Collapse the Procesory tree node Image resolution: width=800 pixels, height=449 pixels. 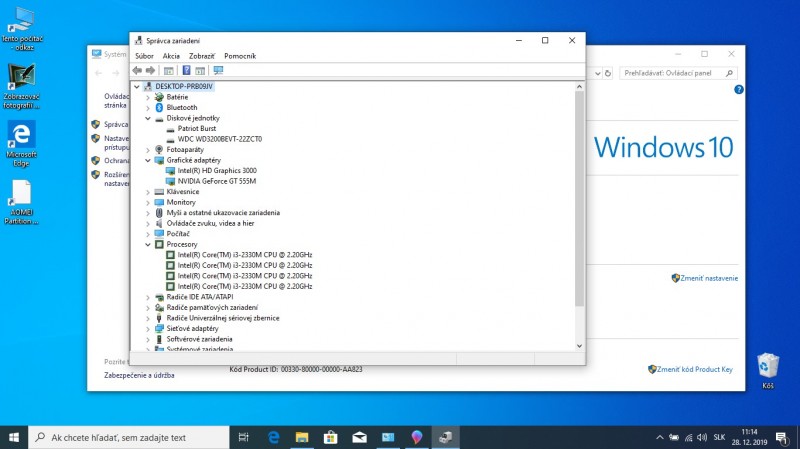(x=148, y=244)
